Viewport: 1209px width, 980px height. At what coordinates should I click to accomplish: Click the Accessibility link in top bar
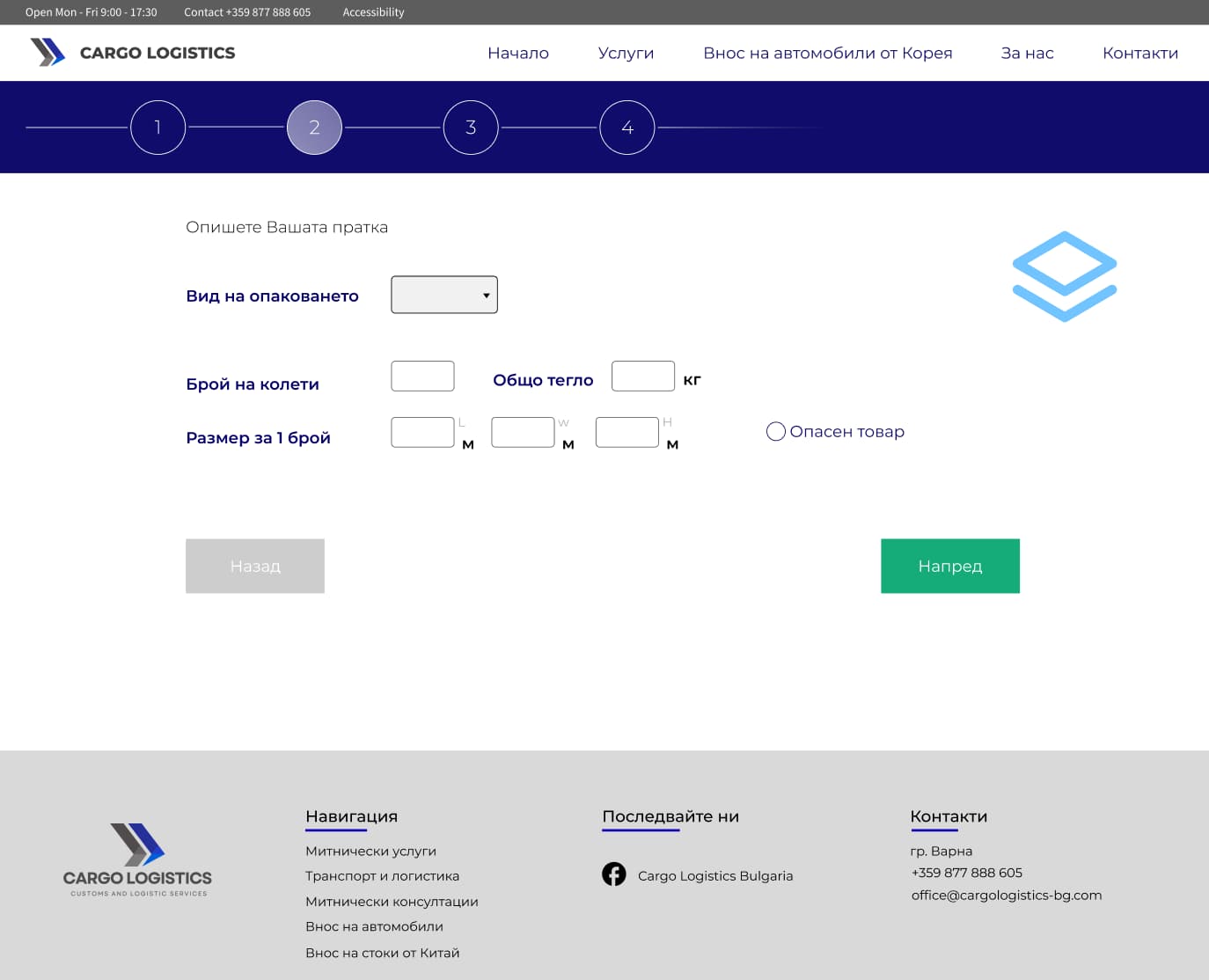373,12
